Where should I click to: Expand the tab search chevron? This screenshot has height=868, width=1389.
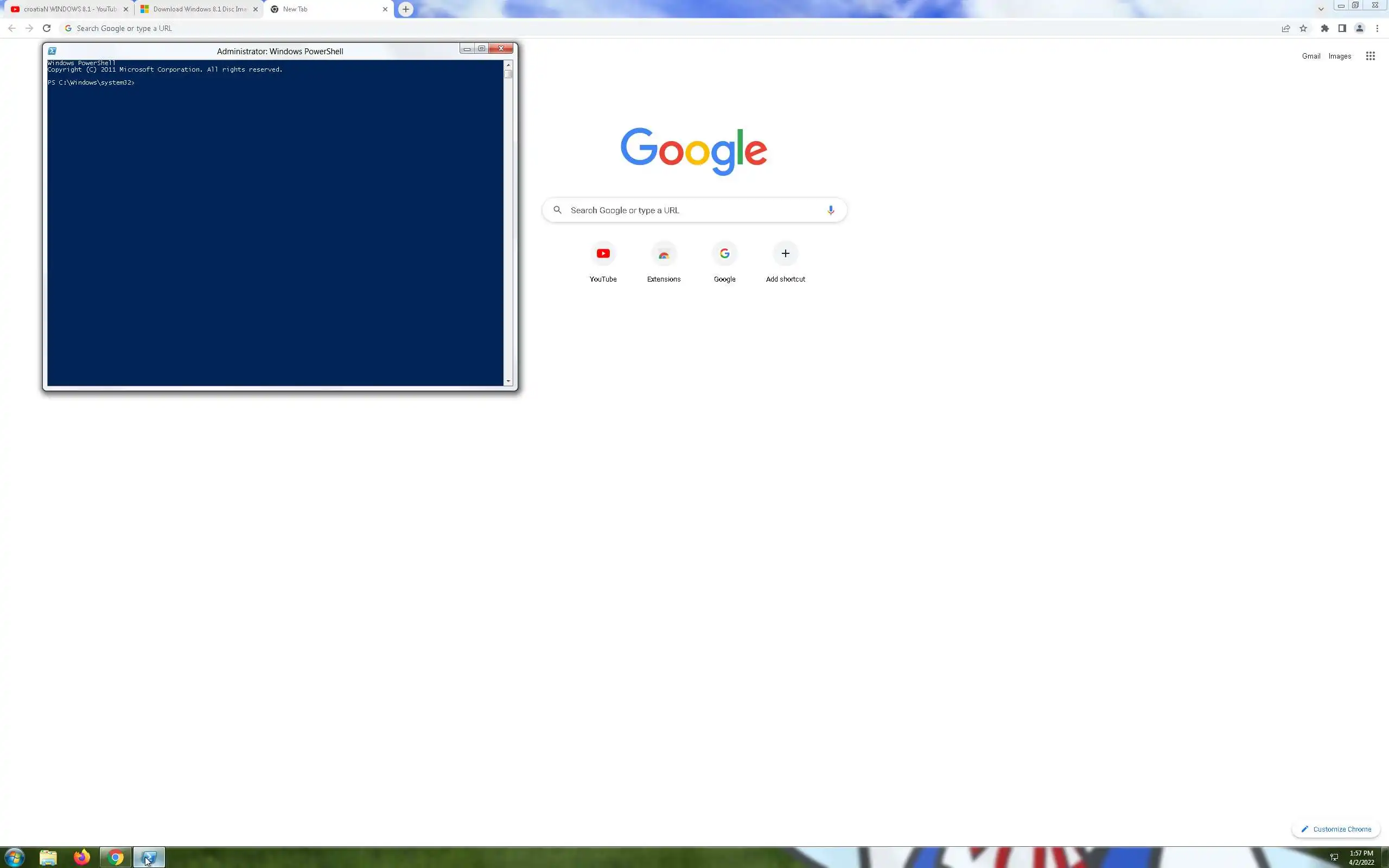(1321, 9)
